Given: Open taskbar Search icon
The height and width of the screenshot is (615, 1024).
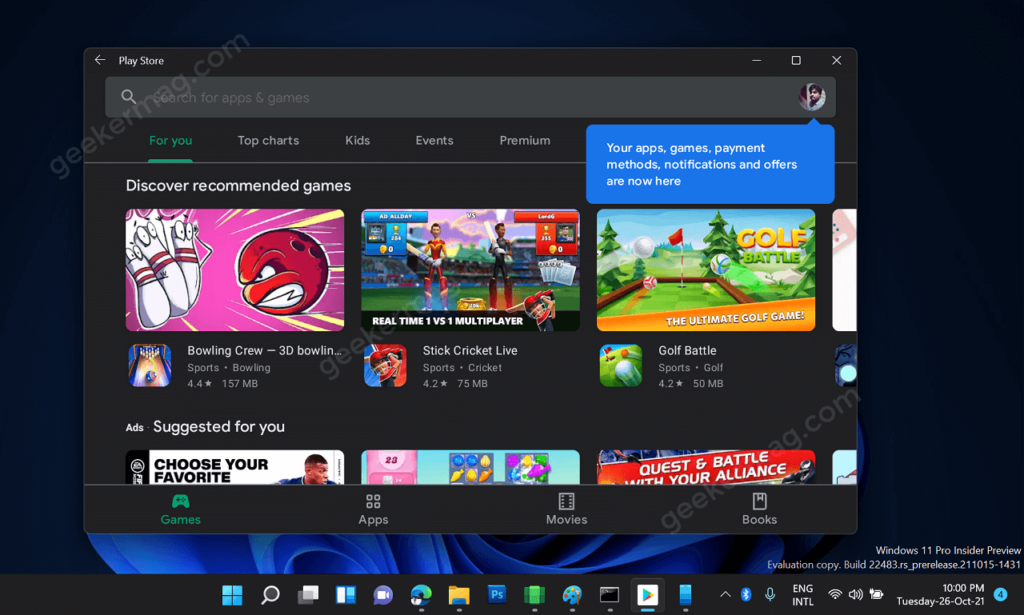Looking at the screenshot, I should (x=270, y=595).
